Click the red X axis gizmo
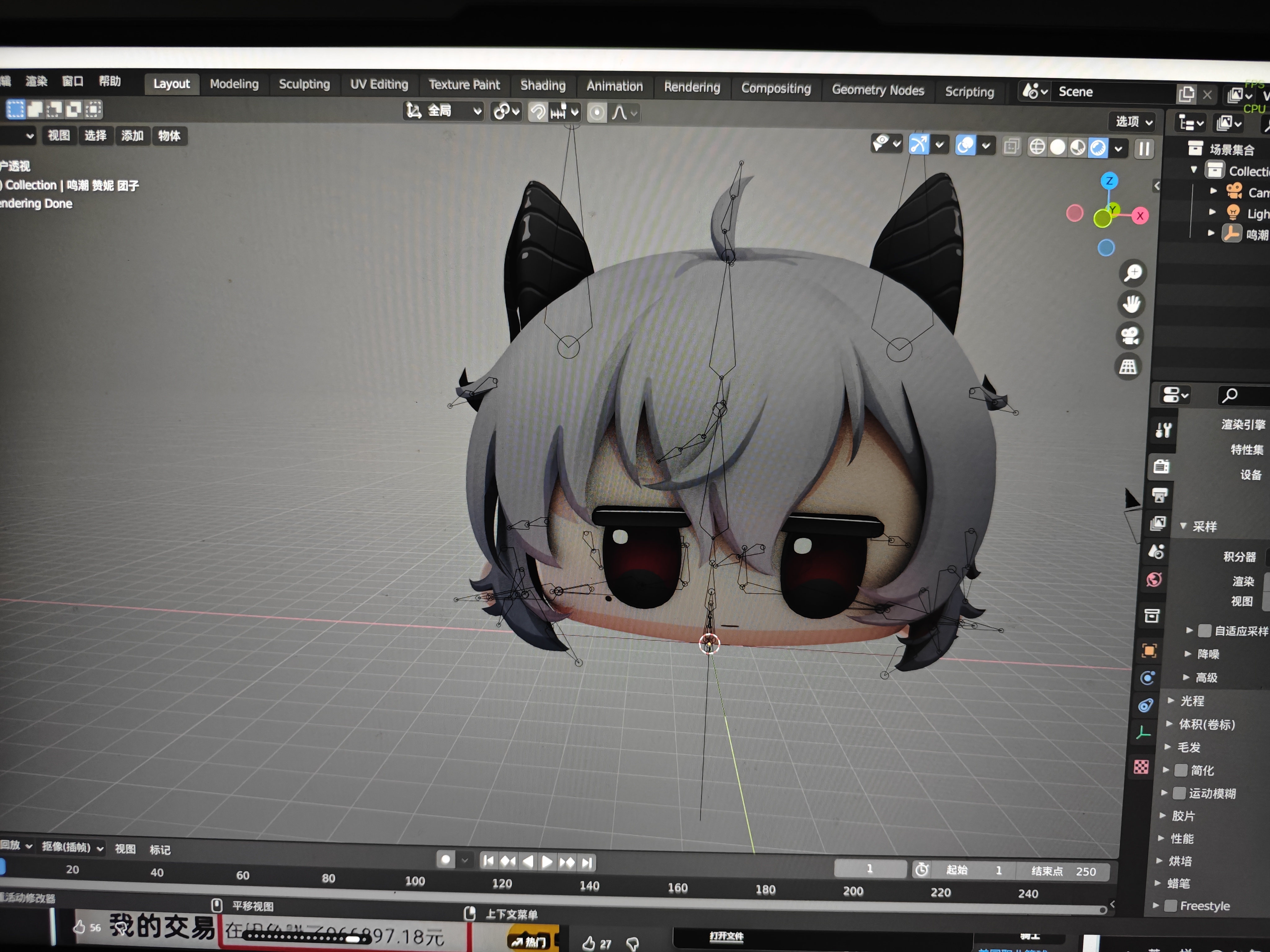The width and height of the screenshot is (1270, 952). 1140,216
